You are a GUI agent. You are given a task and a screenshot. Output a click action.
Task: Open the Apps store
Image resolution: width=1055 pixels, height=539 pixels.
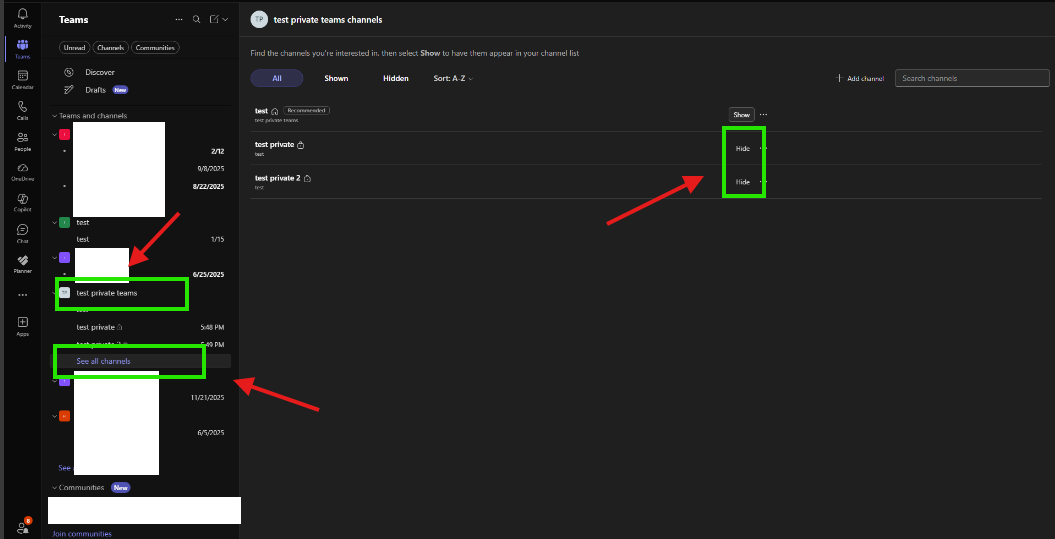(22, 326)
